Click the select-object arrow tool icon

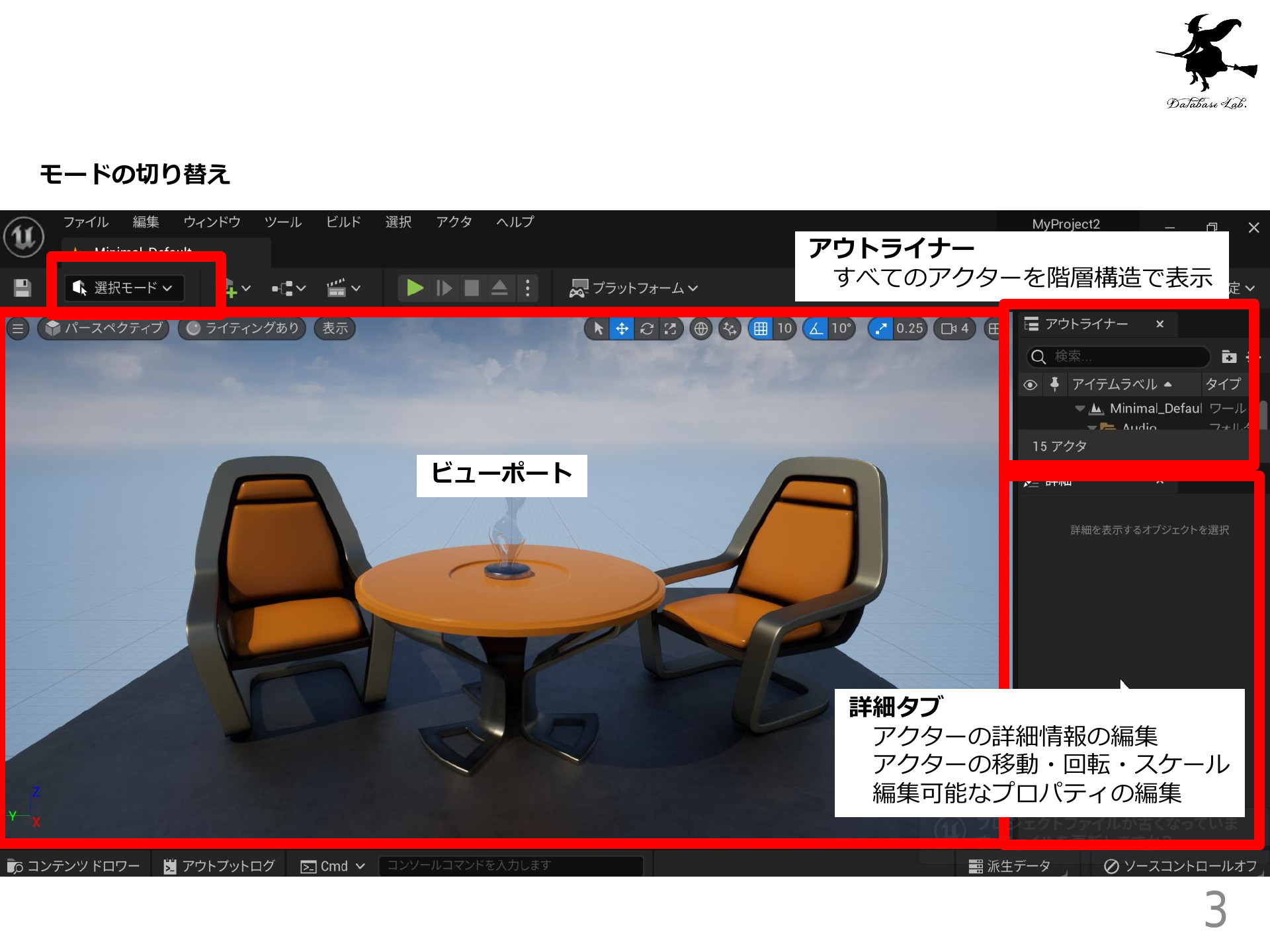point(598,329)
